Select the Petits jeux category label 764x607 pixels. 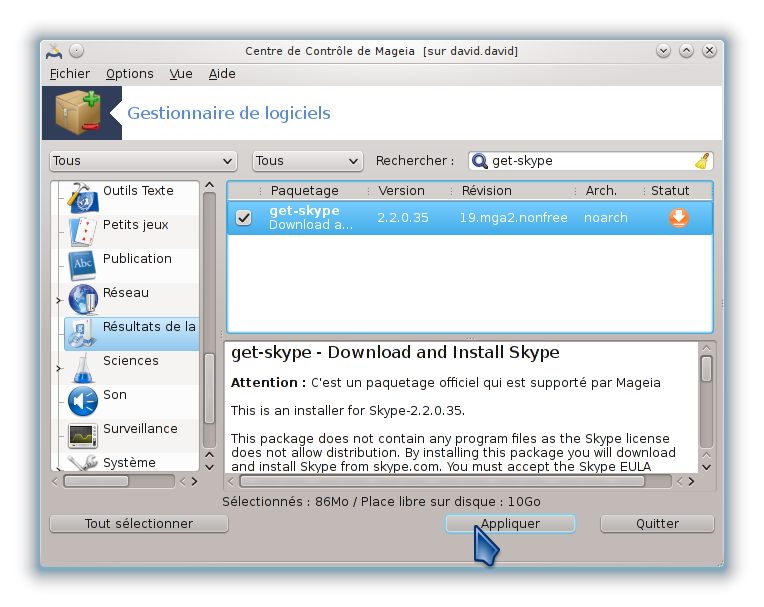136,225
